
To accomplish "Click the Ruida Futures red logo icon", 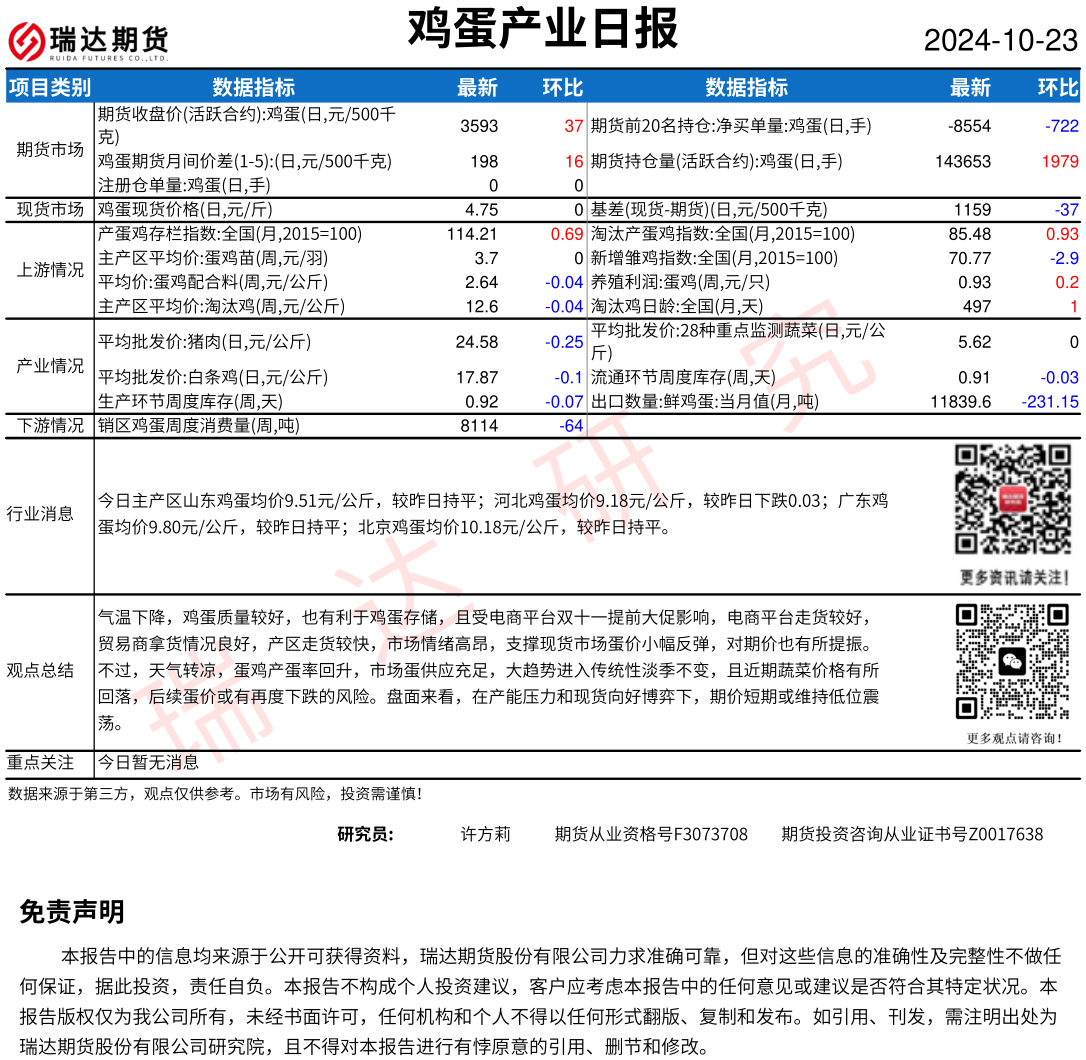I will pyautogui.click(x=27, y=42).
